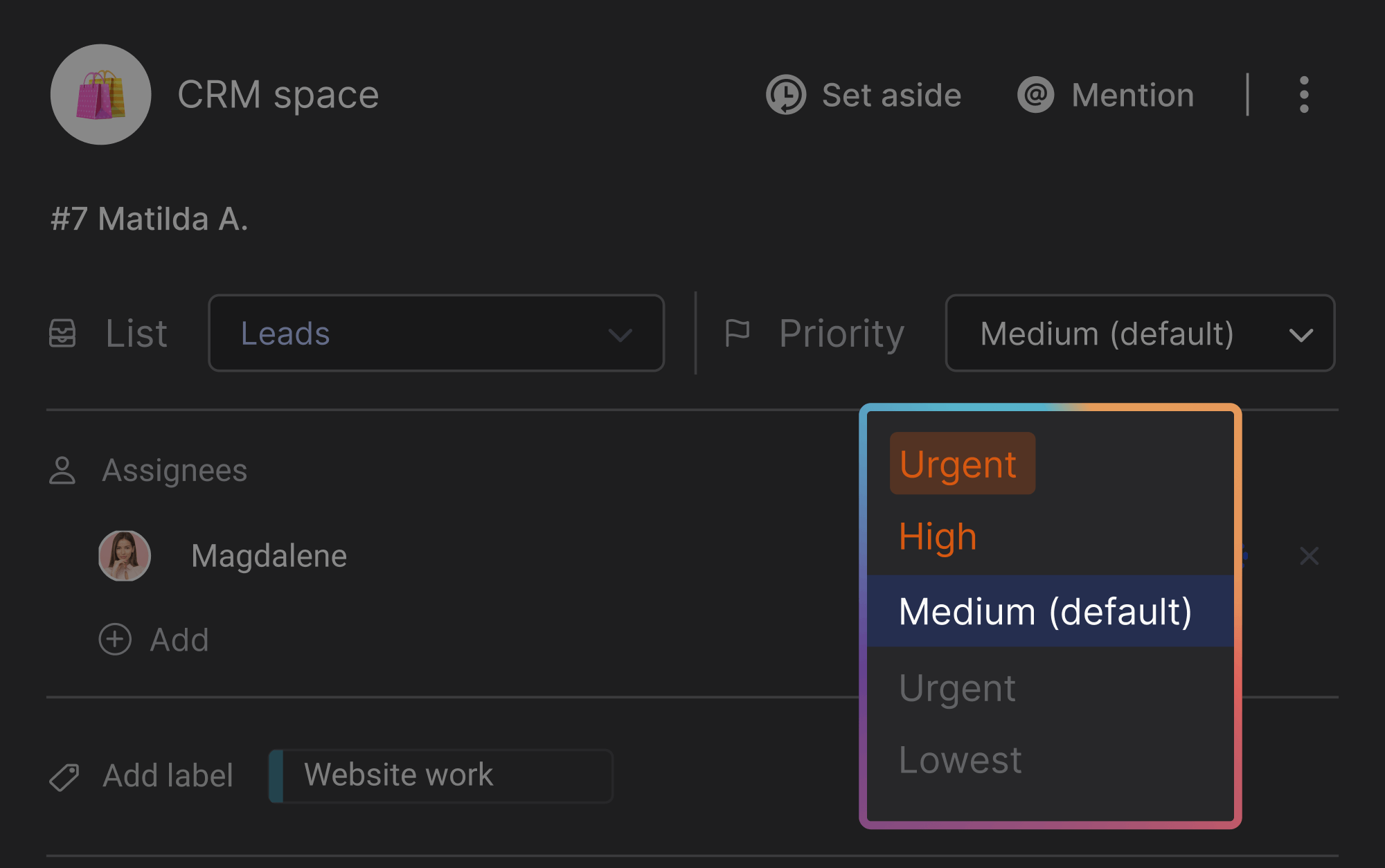Screen dimensions: 1385x868
Task: Remove Magdalene with the X button
Action: click(1309, 556)
